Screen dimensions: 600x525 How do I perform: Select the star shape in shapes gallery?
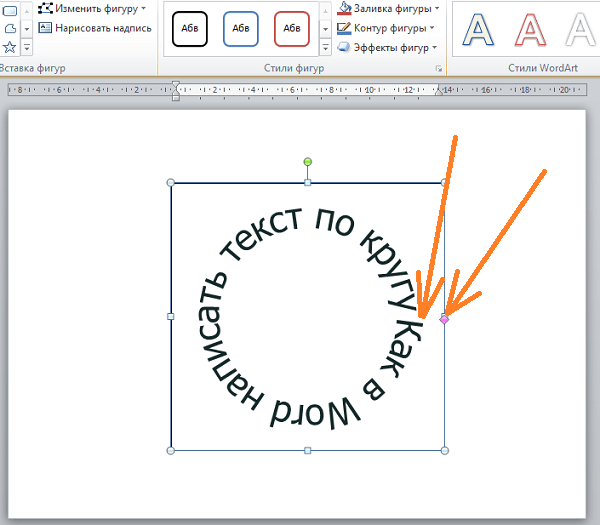coord(9,47)
